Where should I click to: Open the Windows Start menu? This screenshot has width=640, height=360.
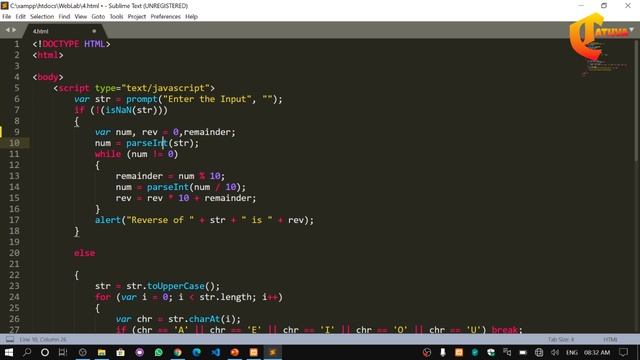tap(9, 352)
